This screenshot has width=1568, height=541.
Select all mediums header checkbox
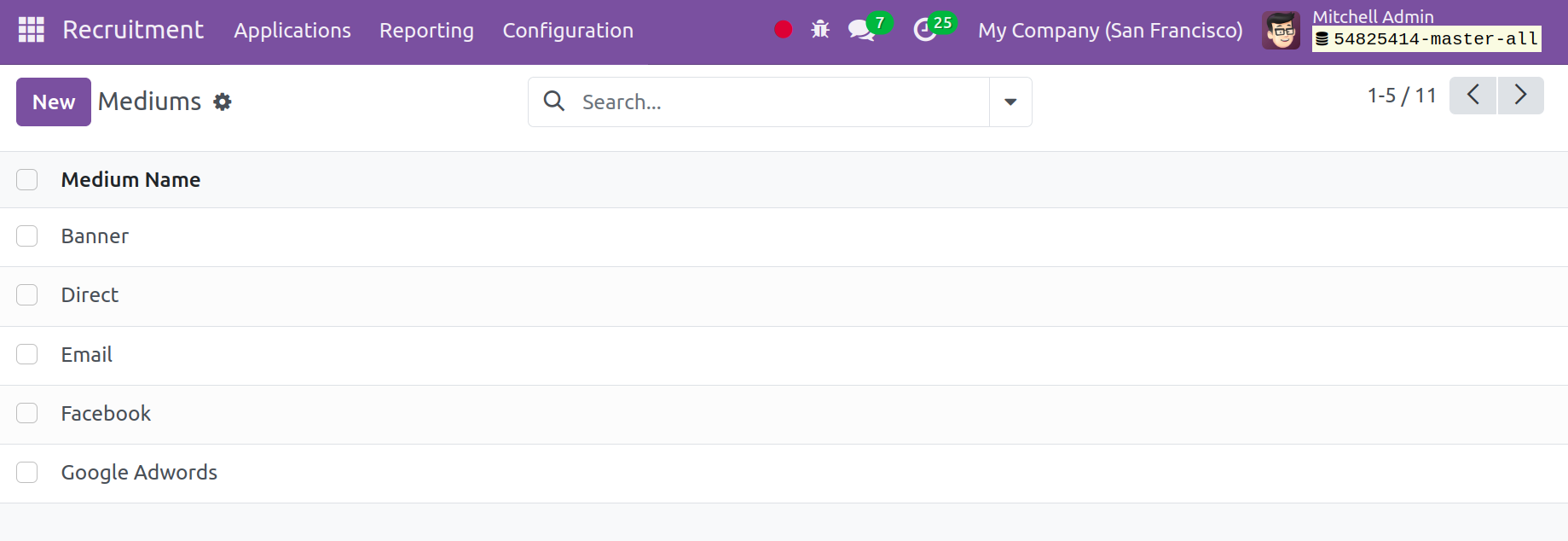[x=27, y=179]
